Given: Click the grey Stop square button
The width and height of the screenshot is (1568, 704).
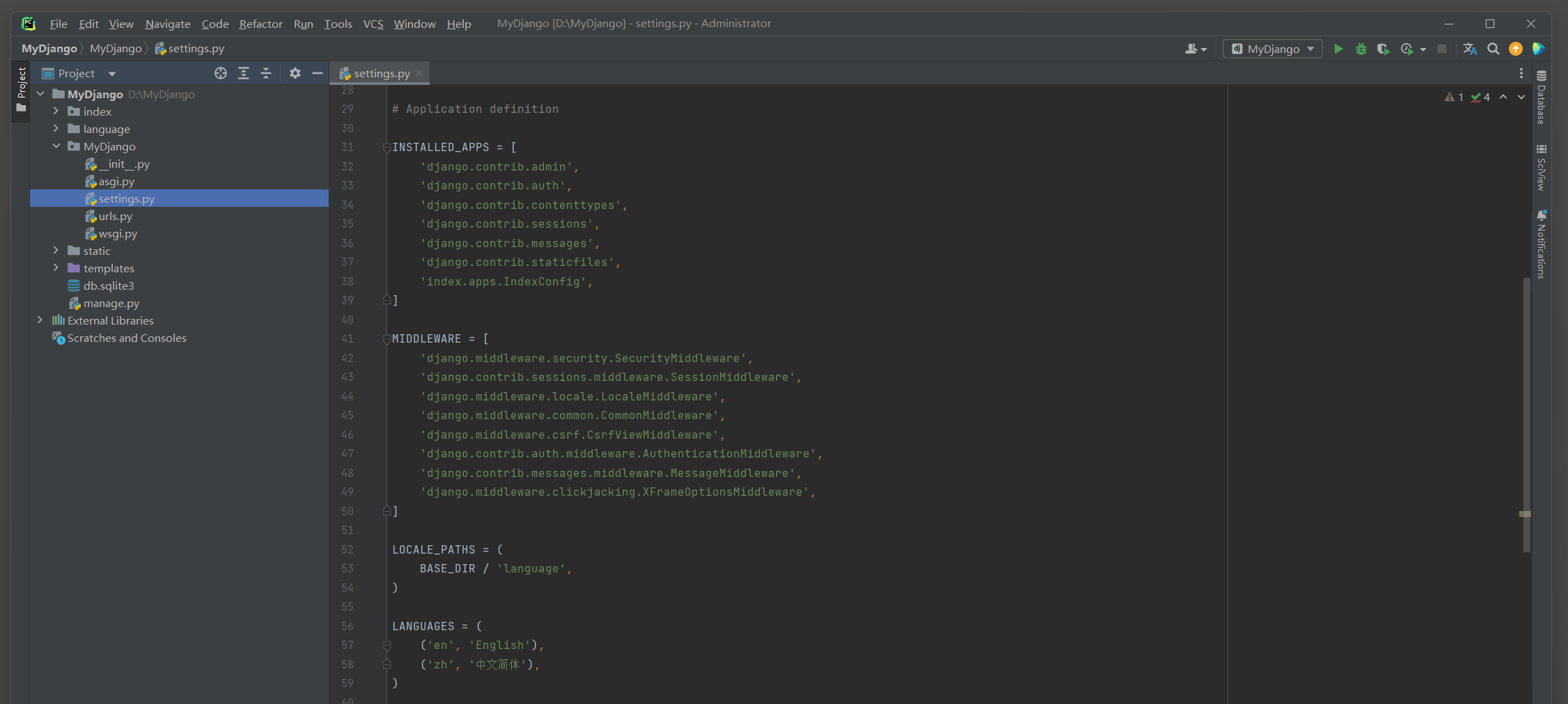Looking at the screenshot, I should click(x=1442, y=49).
